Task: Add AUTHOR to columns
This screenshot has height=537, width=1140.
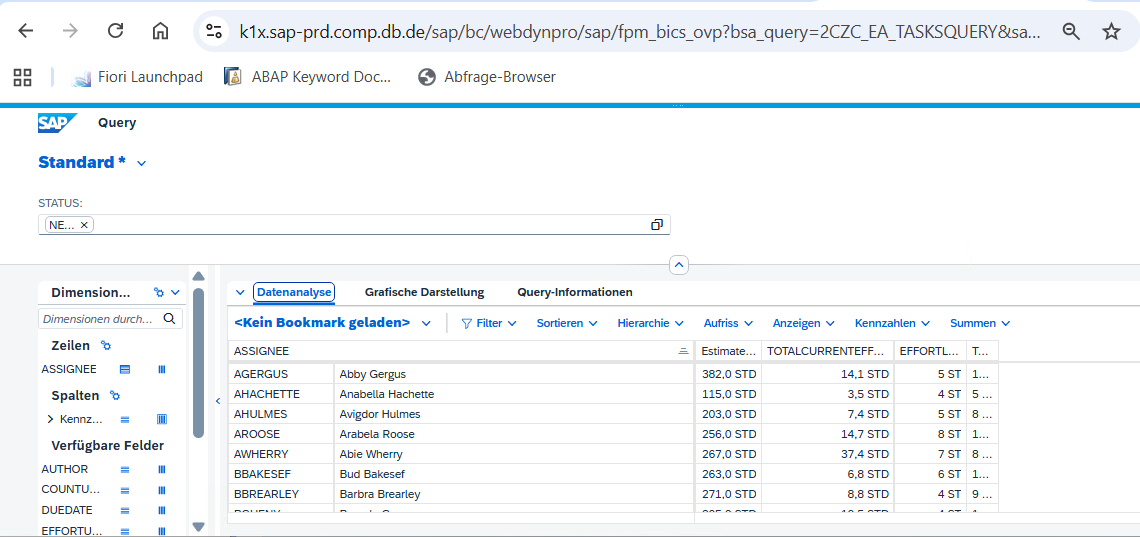Action: [162, 469]
